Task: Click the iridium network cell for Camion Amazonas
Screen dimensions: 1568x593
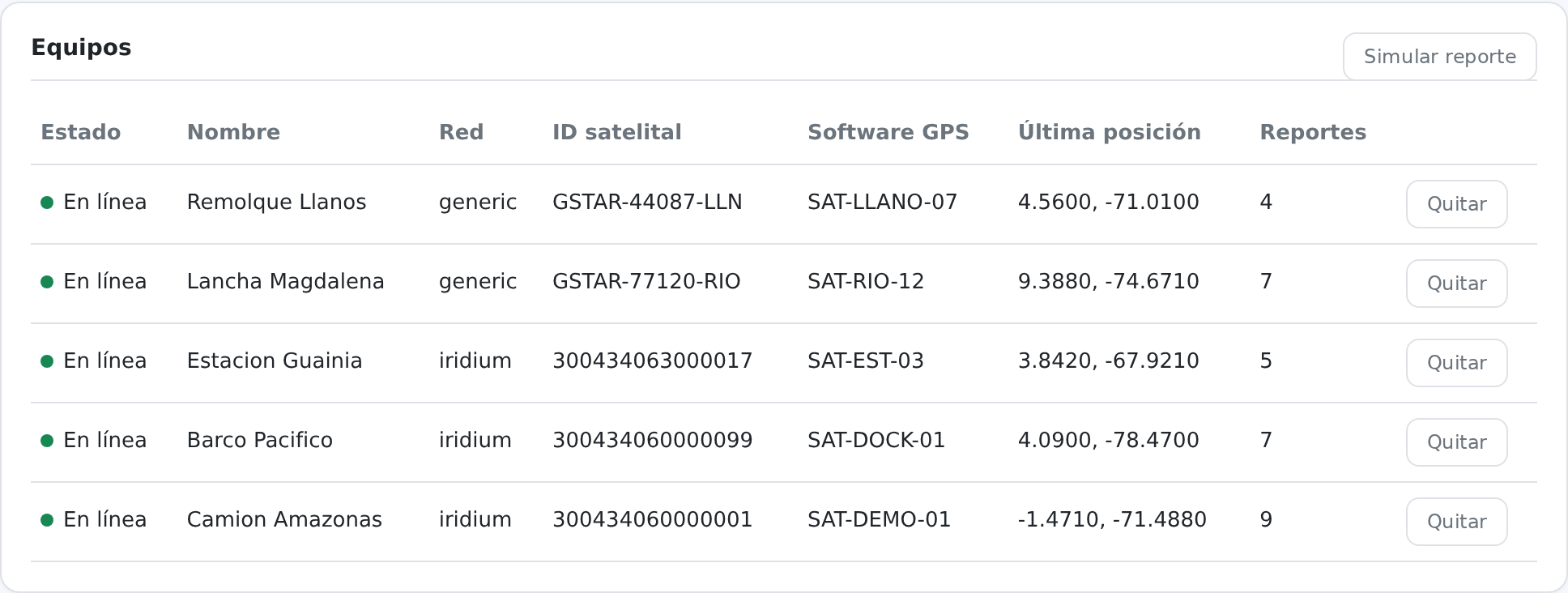Action: pyautogui.click(x=475, y=520)
